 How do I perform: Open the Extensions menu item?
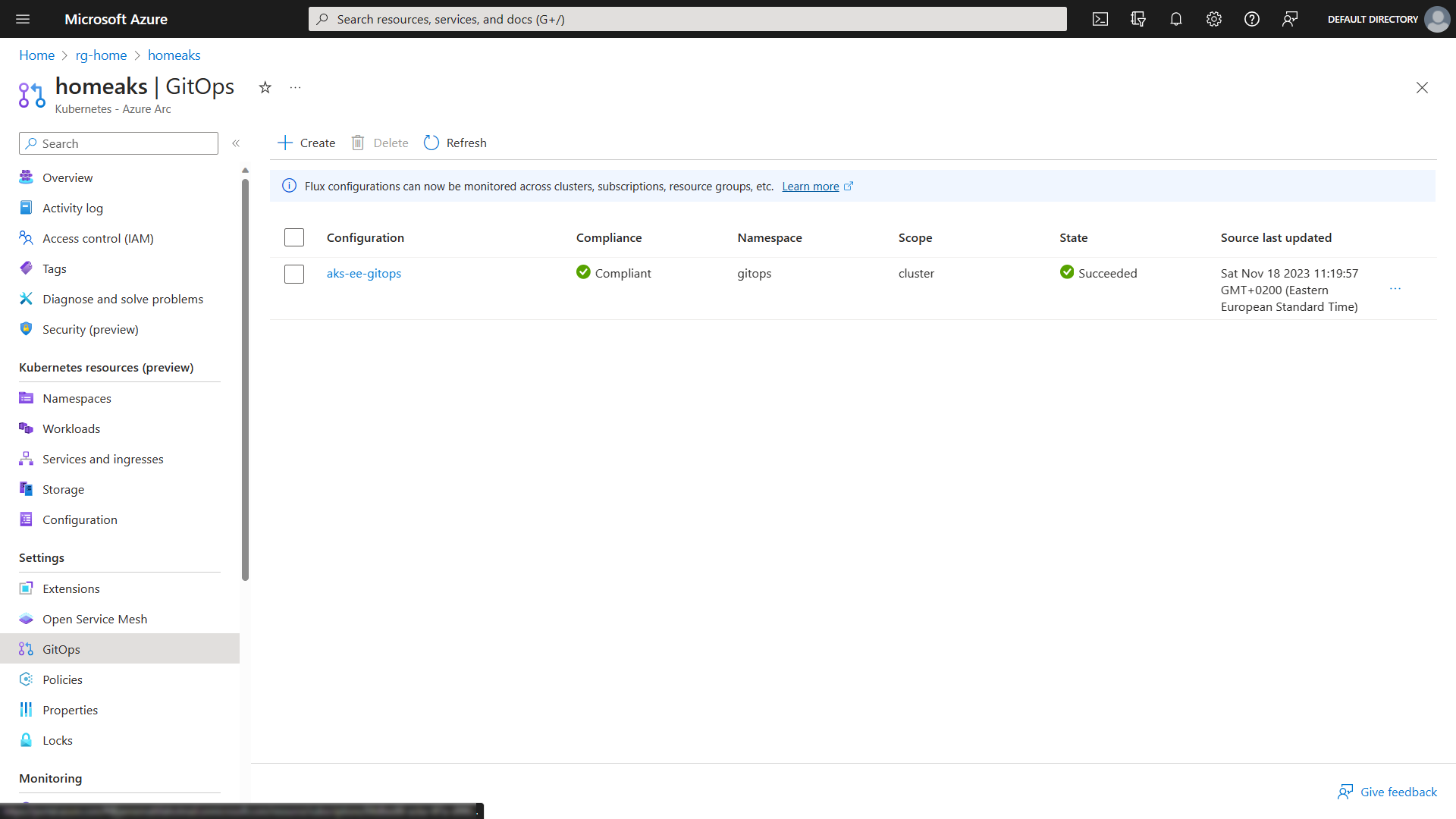click(71, 588)
